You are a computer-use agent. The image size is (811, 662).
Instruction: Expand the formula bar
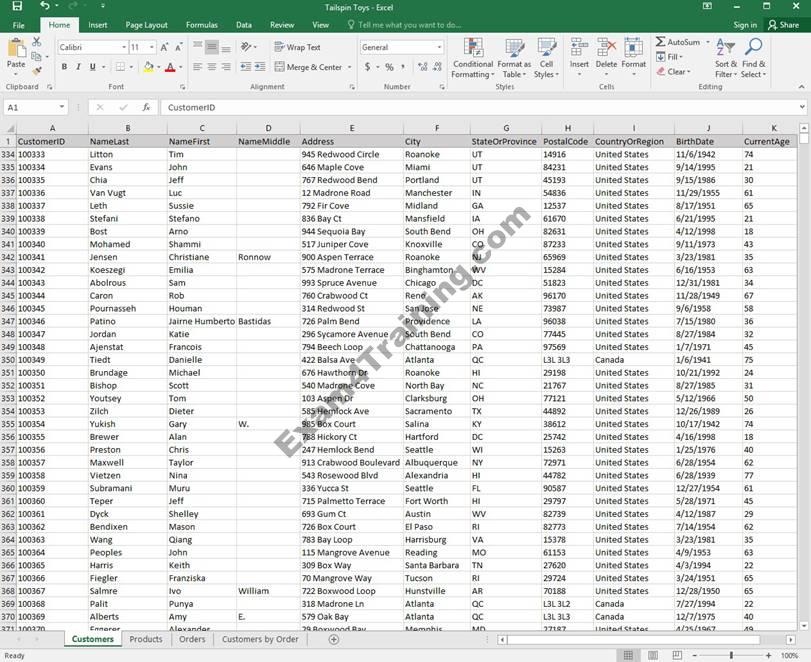(802, 107)
